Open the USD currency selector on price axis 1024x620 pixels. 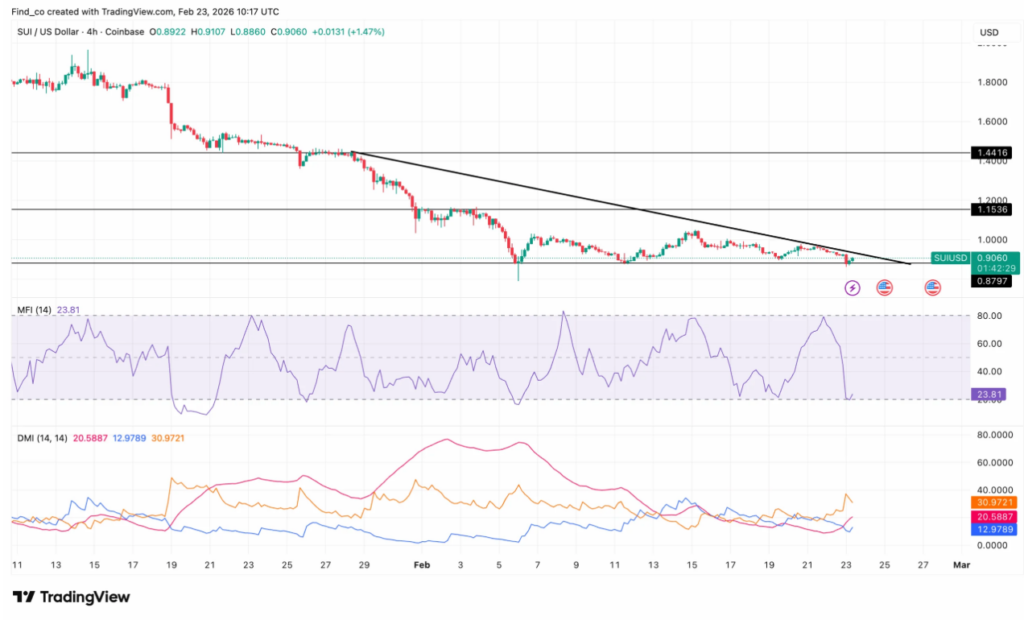tap(989, 32)
